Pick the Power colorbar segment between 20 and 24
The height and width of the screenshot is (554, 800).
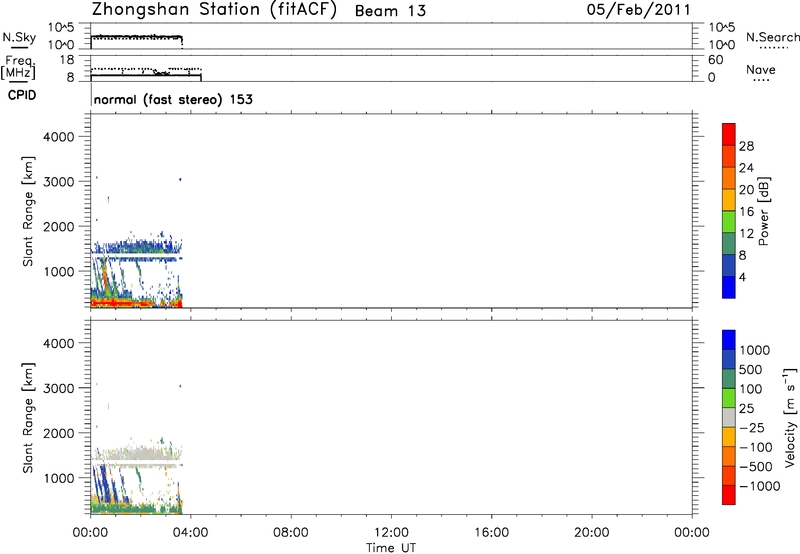click(729, 178)
